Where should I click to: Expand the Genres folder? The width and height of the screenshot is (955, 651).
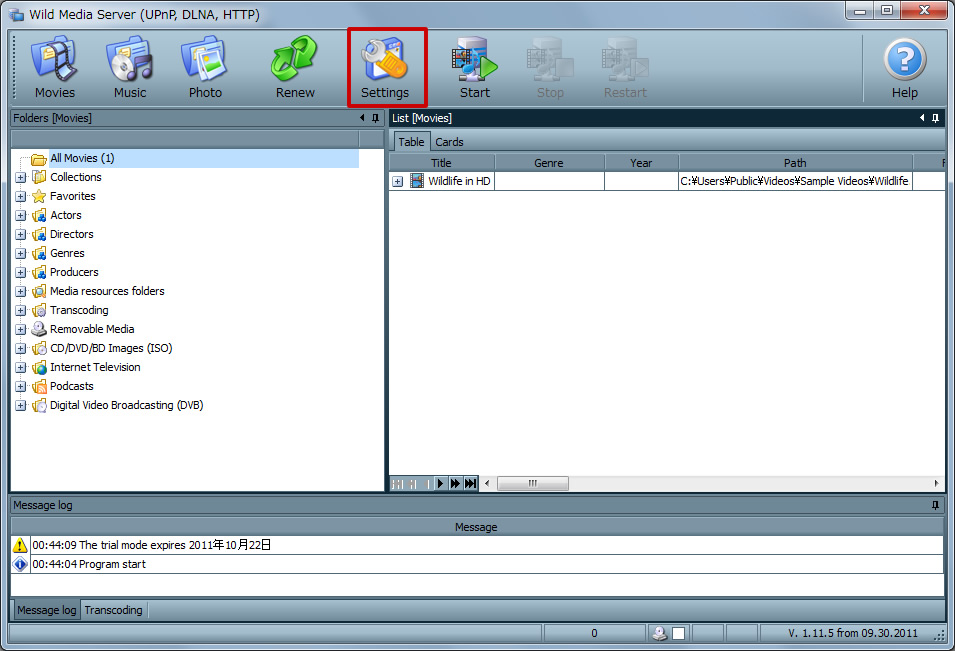pos(21,253)
